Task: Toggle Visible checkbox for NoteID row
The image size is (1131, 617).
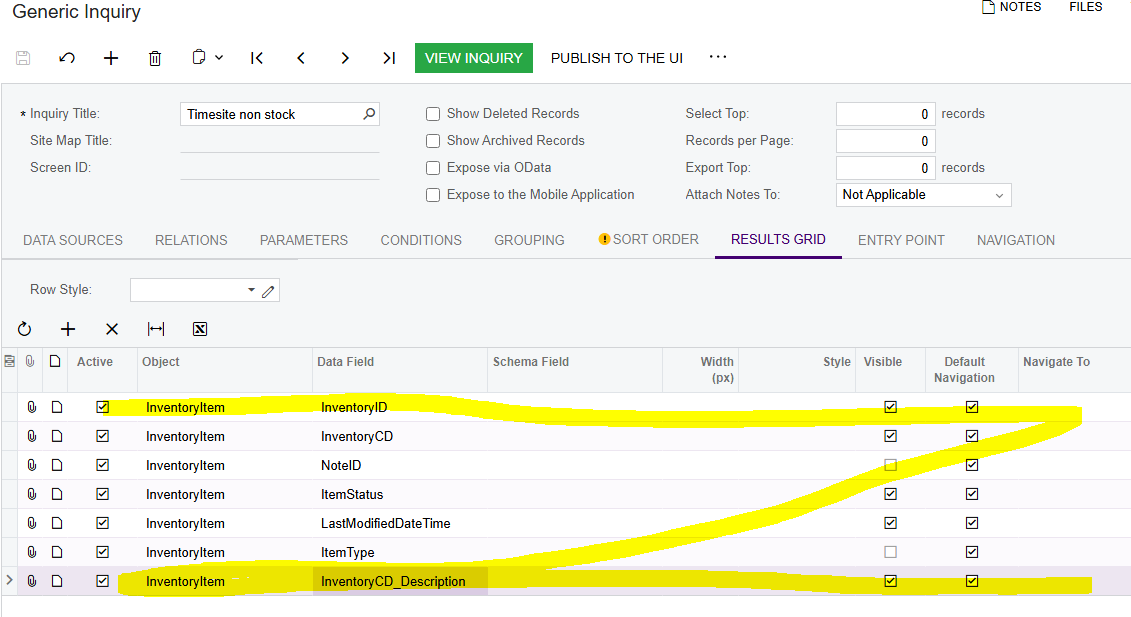Action: point(891,465)
